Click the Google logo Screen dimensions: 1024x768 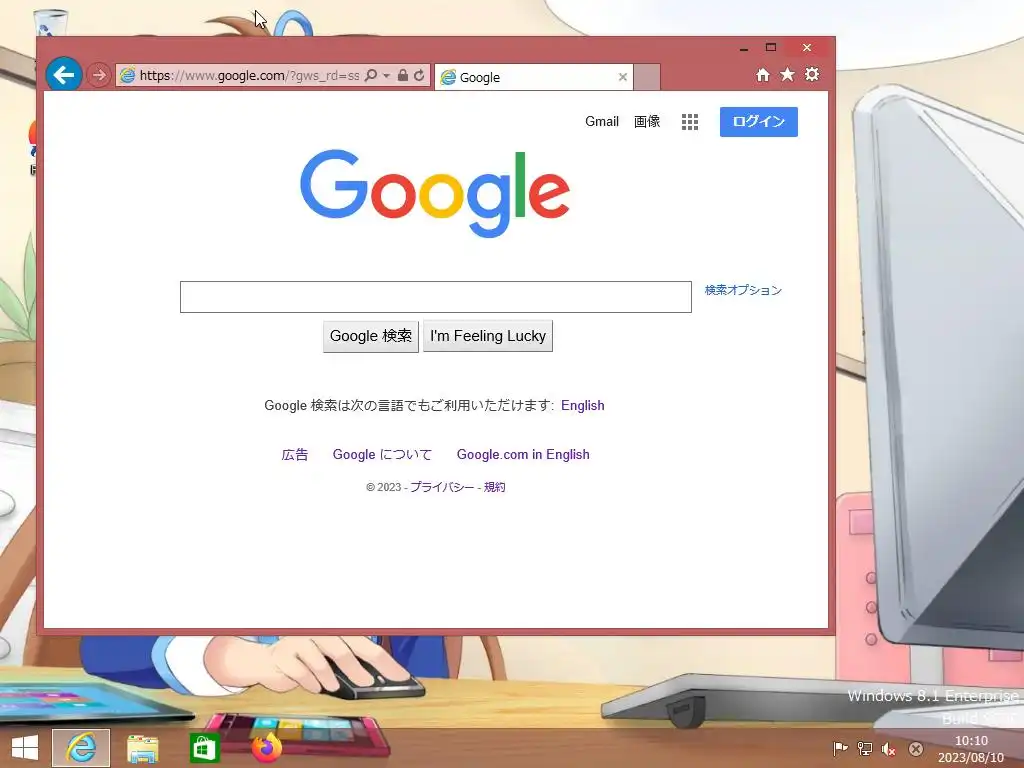pyautogui.click(x=435, y=193)
